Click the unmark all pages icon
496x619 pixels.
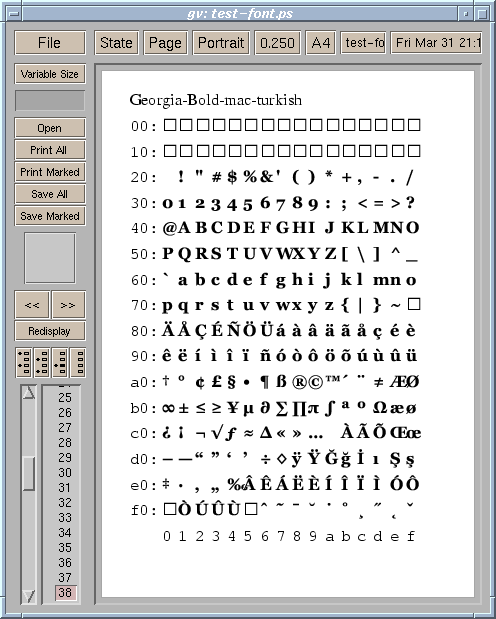pyautogui.click(x=78, y=362)
